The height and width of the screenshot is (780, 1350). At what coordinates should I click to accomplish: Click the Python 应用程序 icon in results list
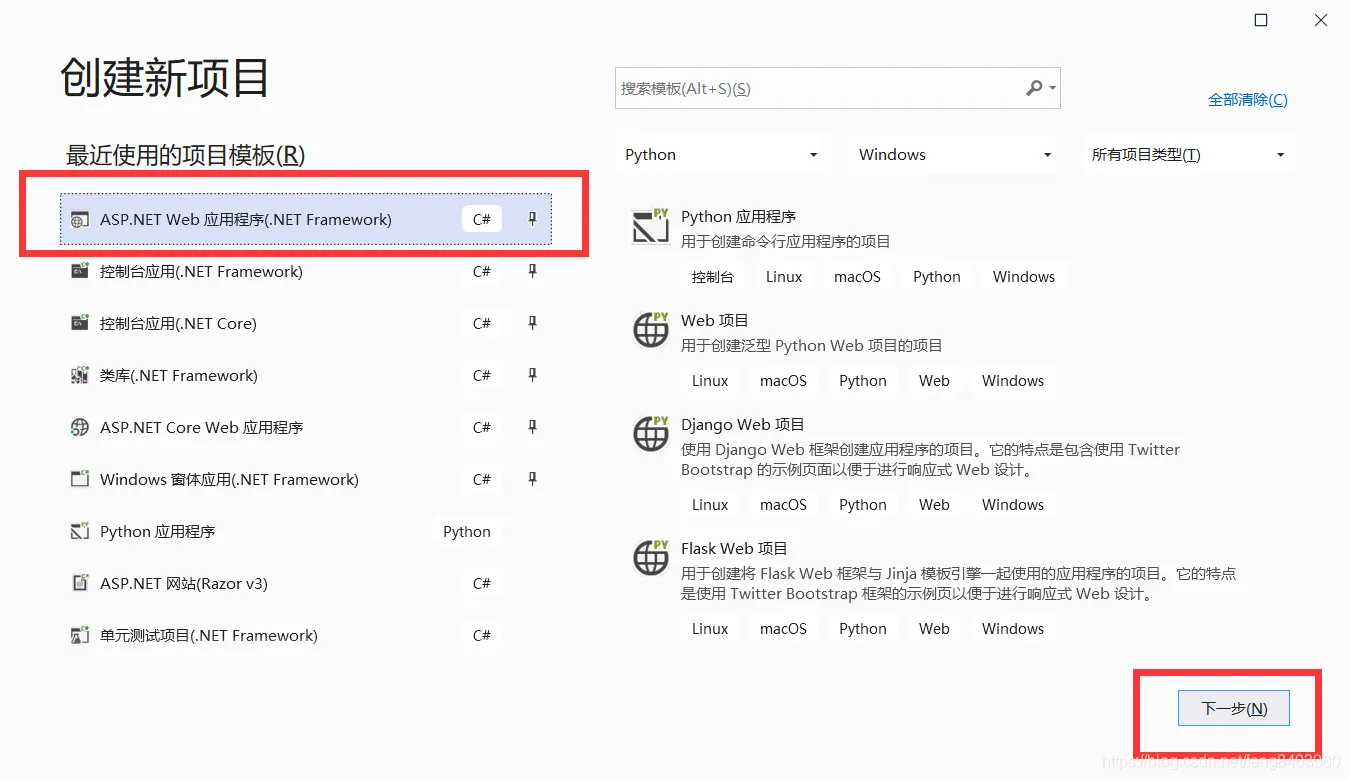coord(651,226)
